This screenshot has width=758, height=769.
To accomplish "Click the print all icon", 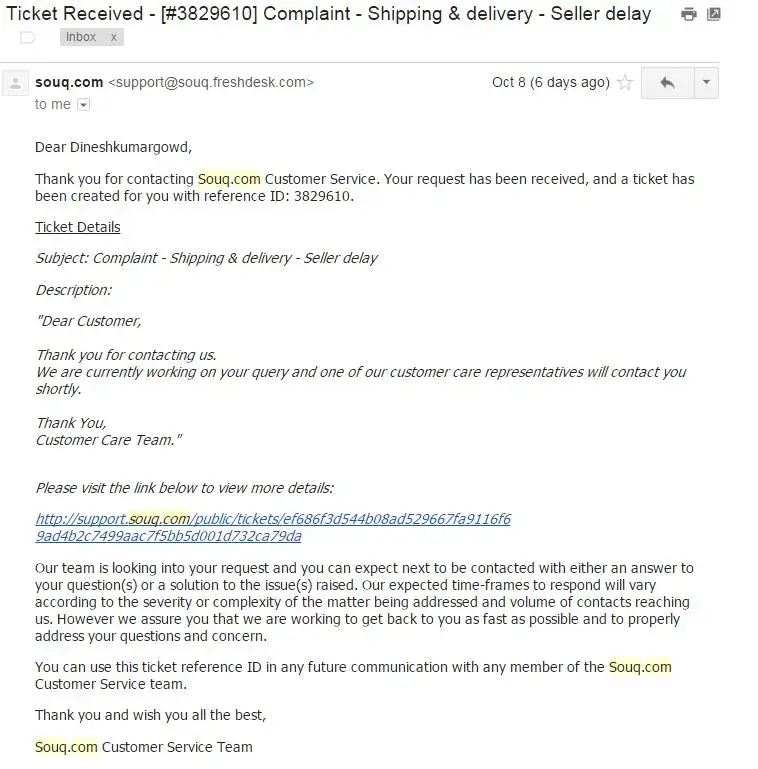I will pyautogui.click(x=688, y=15).
